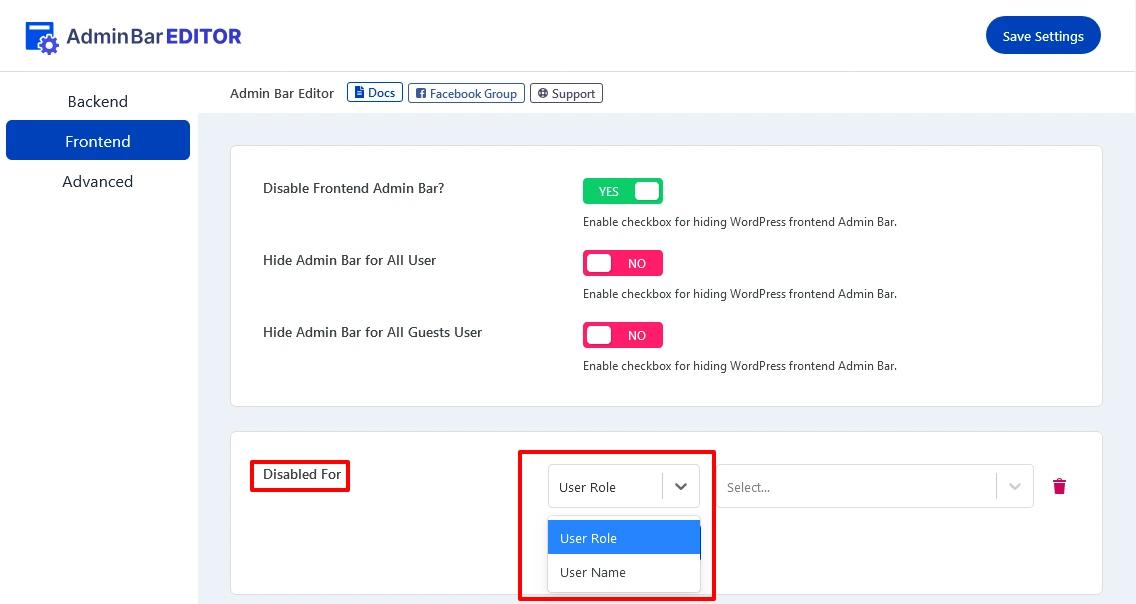Click the Admin Bar Editor logo icon

click(41, 37)
